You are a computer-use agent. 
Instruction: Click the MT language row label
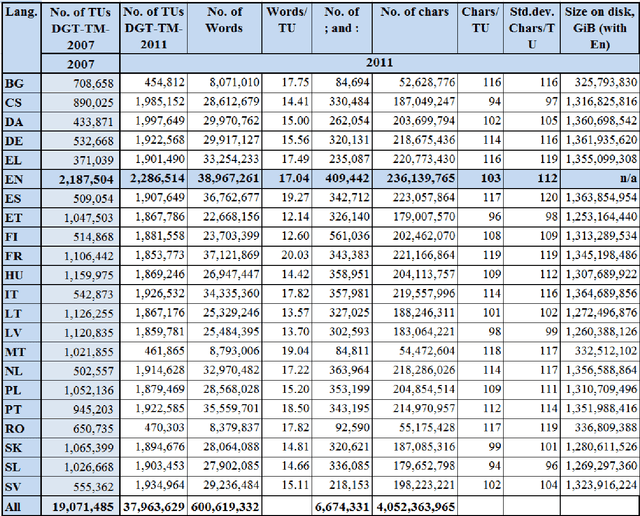click(16, 352)
